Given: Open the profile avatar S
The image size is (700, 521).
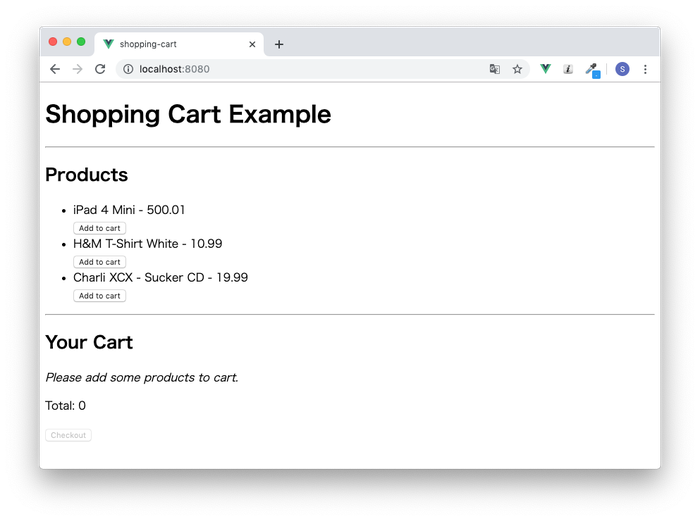Looking at the screenshot, I should [622, 69].
